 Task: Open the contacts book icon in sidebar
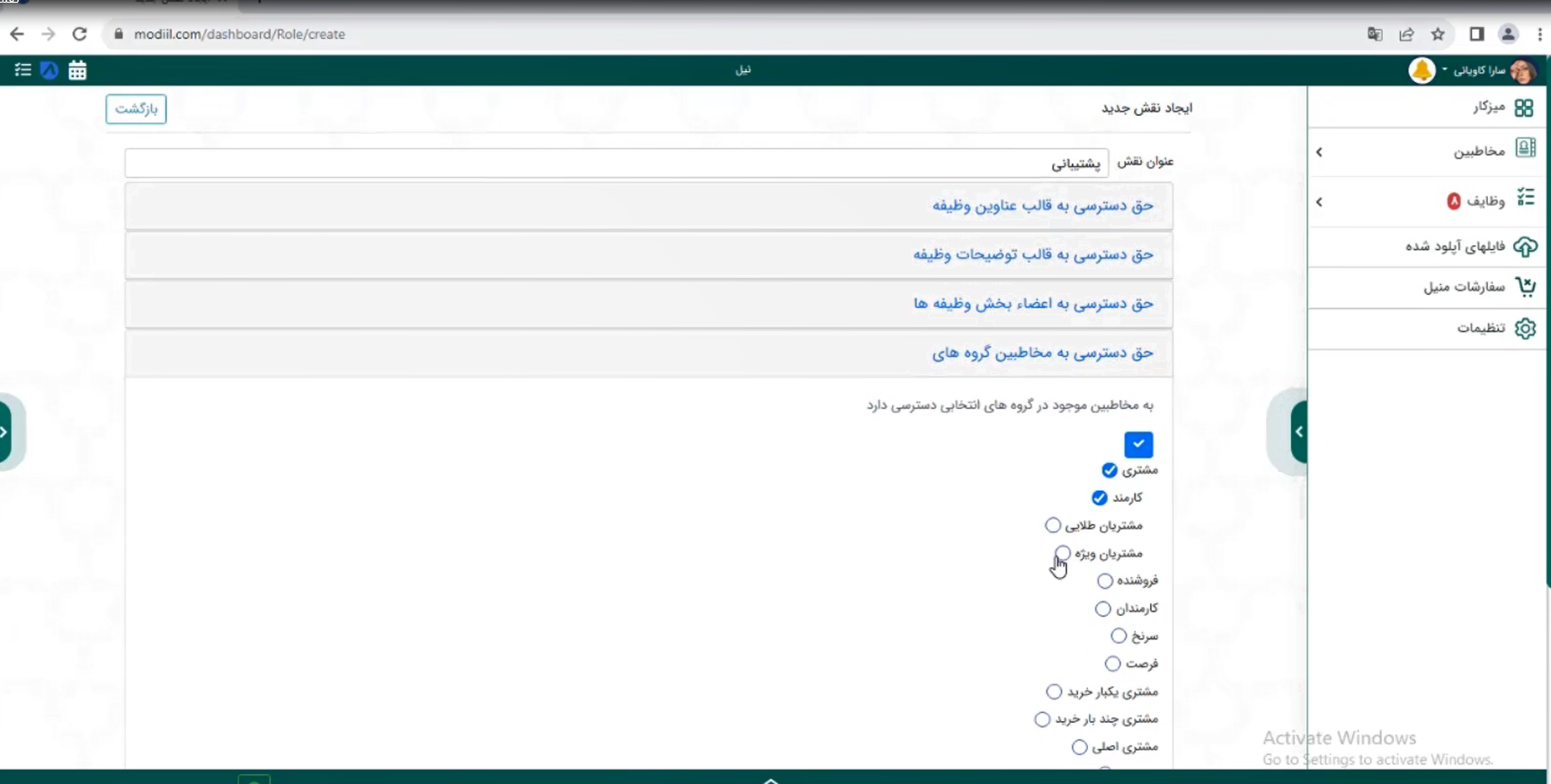(x=1525, y=148)
